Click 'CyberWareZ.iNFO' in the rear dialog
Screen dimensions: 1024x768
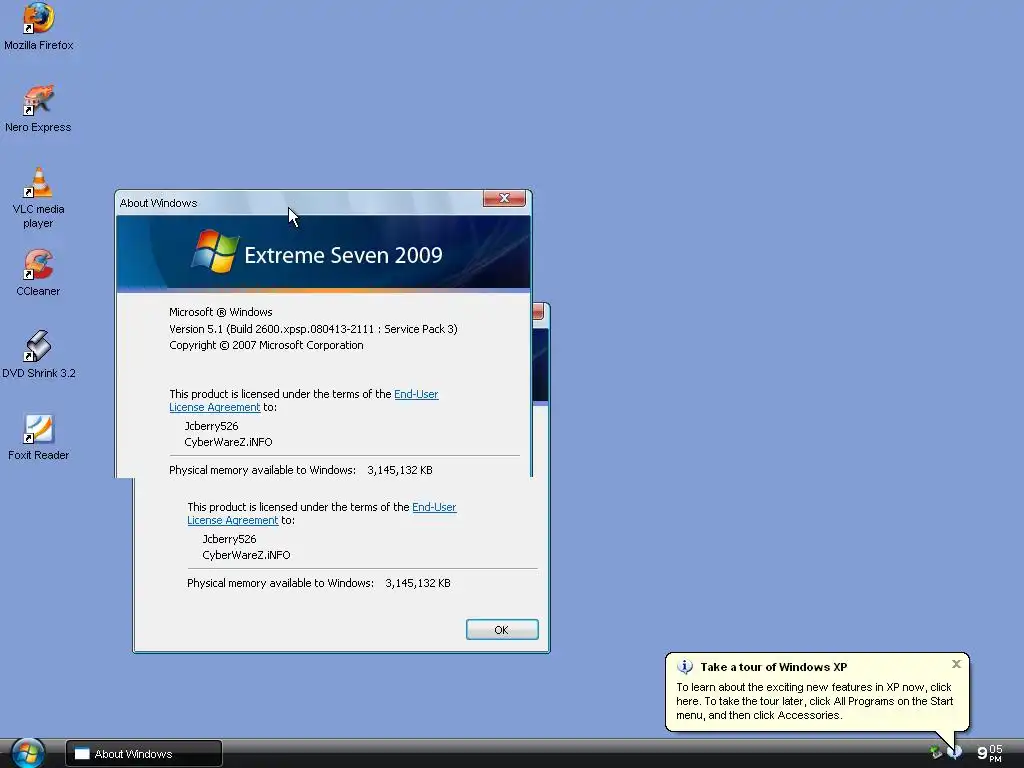[x=246, y=555]
